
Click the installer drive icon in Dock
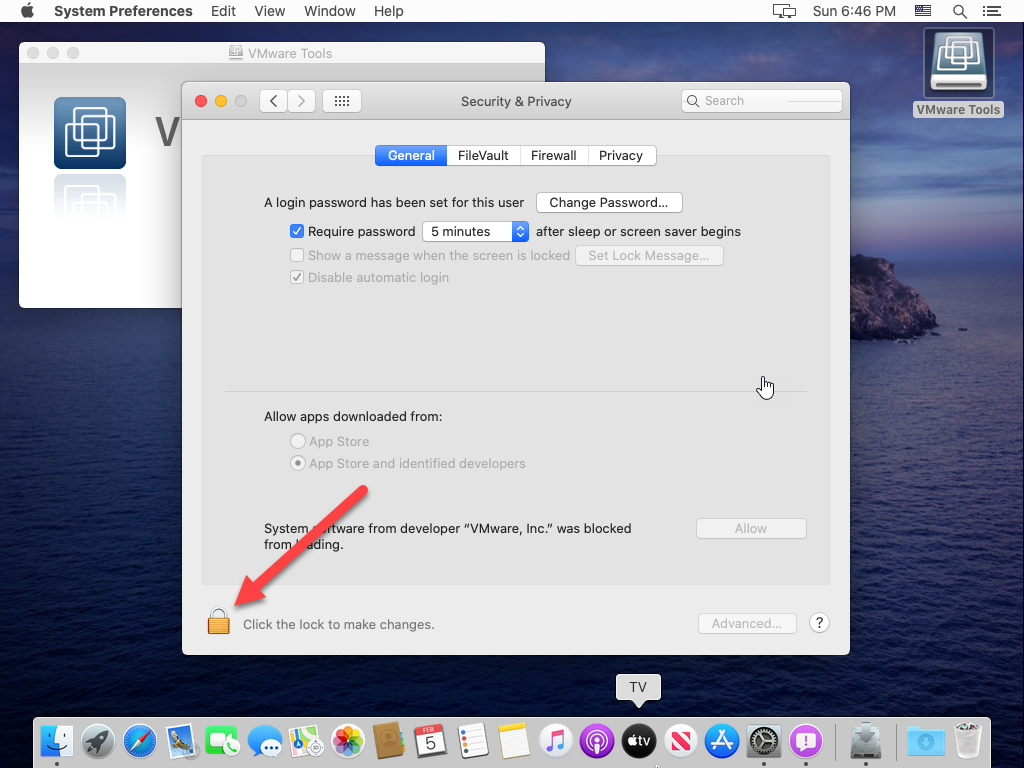866,741
